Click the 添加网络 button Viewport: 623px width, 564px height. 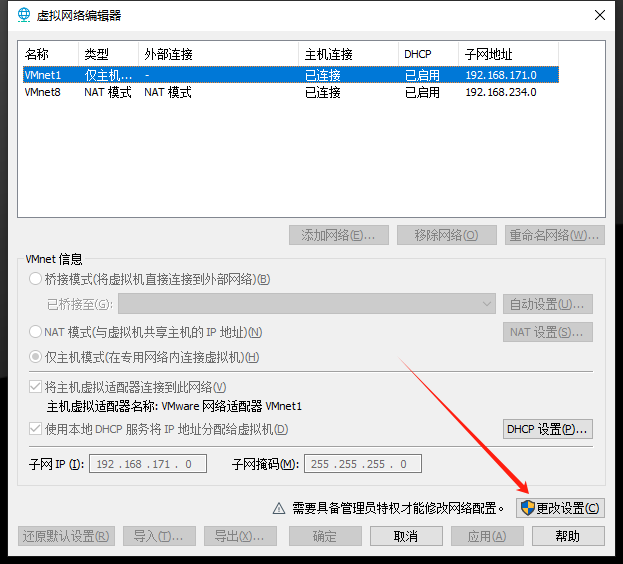(339, 235)
